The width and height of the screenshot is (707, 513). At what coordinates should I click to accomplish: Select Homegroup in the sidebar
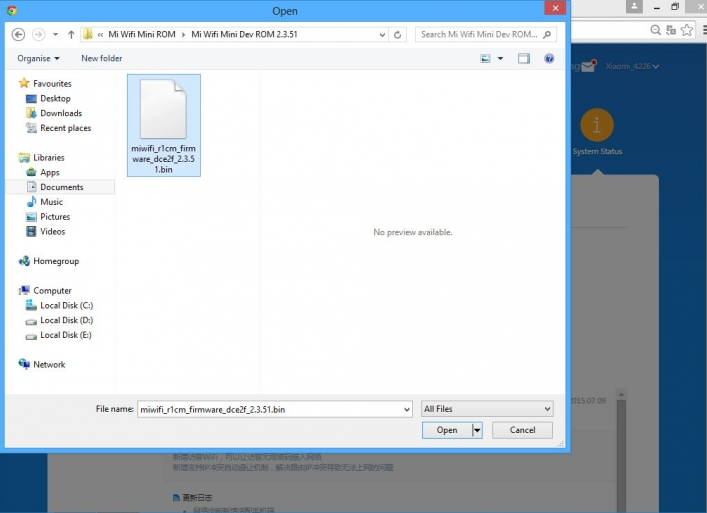click(49, 261)
